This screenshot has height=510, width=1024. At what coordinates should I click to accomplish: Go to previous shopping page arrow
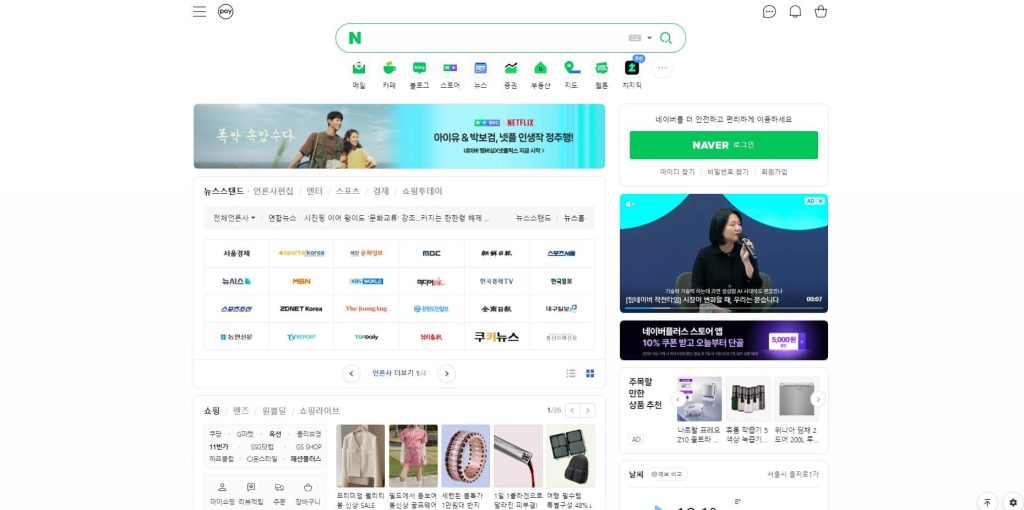pos(573,410)
